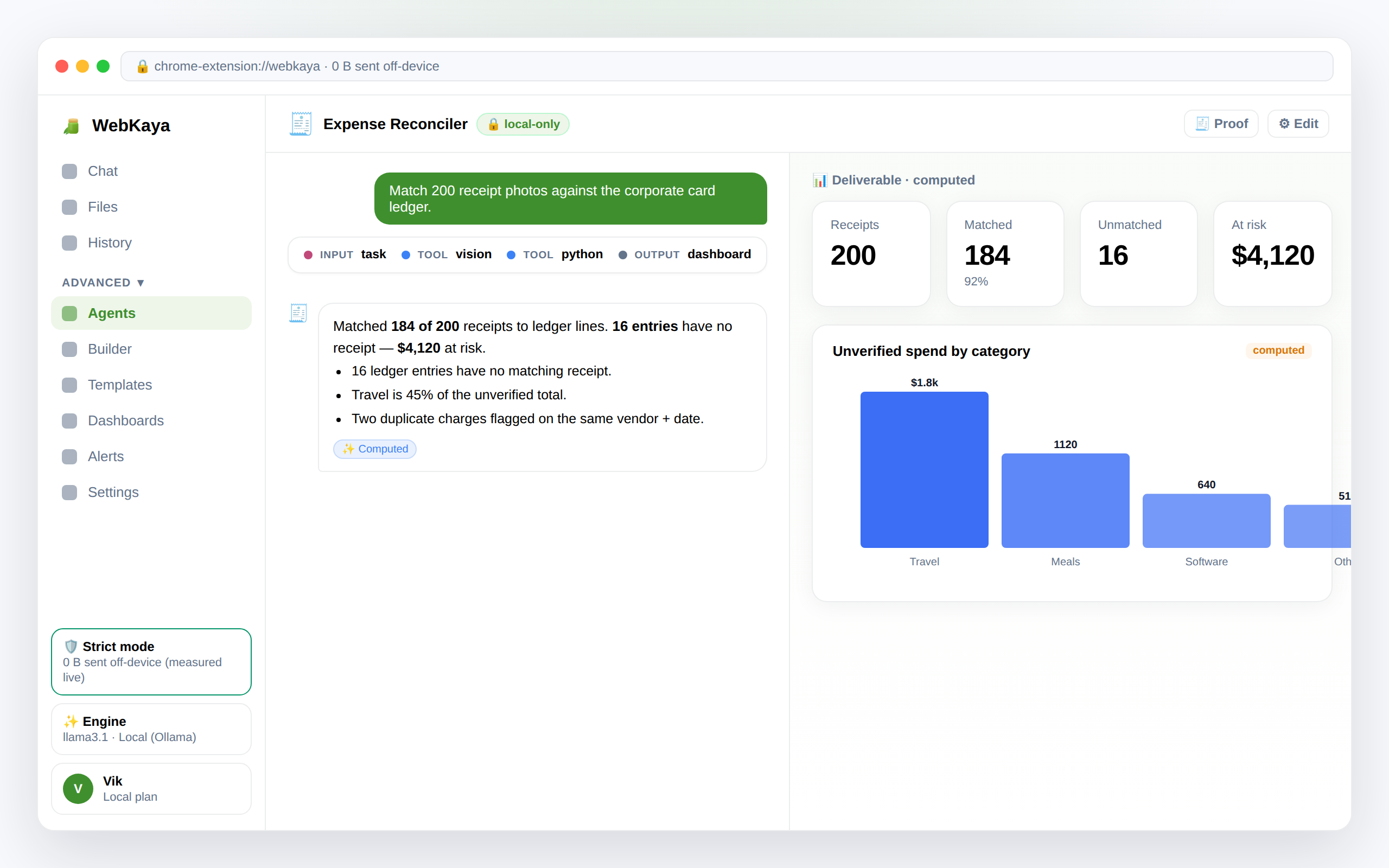Viewport: 1389px width, 868px height.
Task: Click the orange computed chart badge
Action: click(x=1278, y=350)
